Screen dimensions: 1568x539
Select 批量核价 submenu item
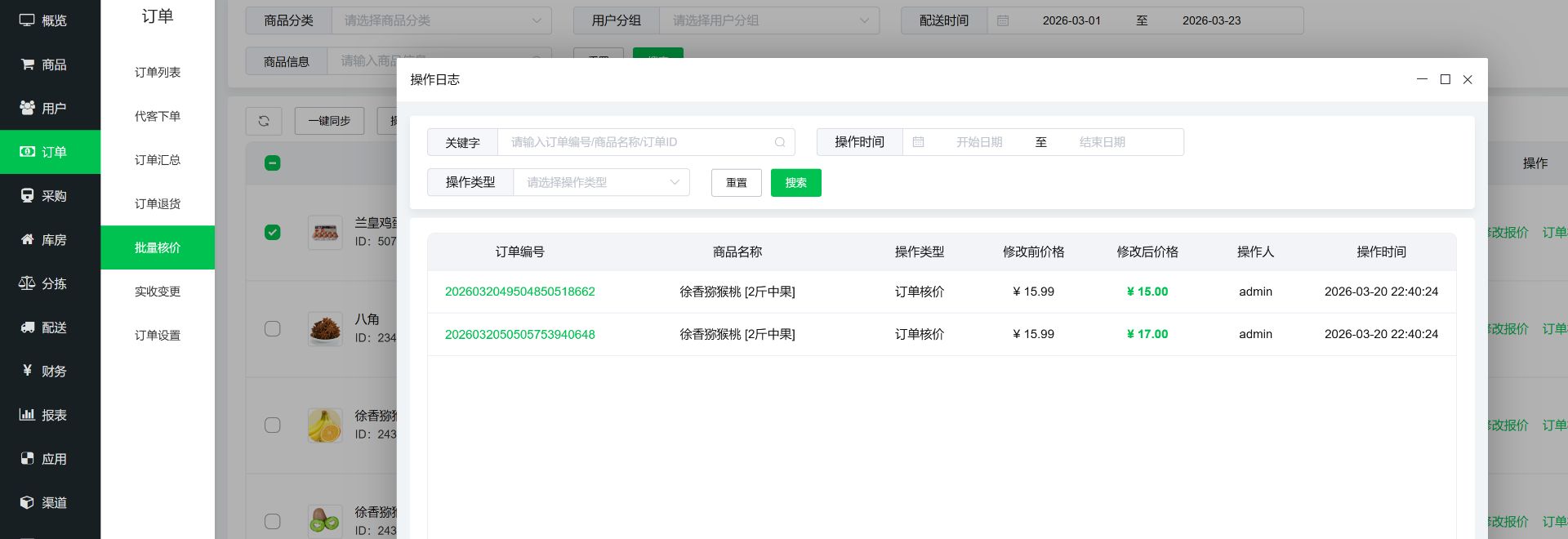click(x=158, y=247)
